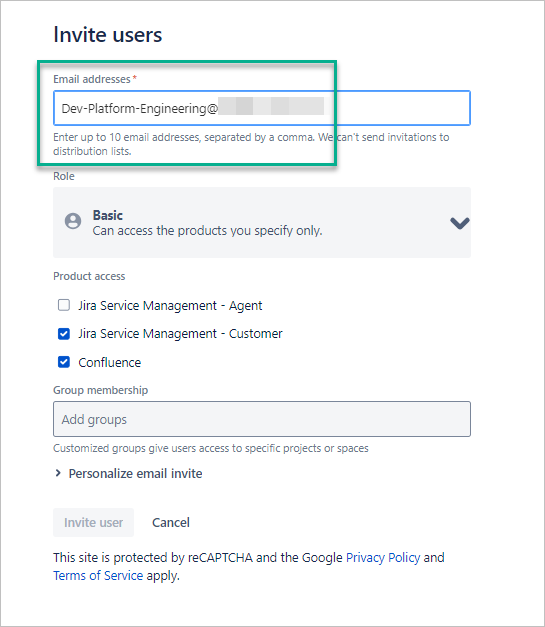545x627 pixels.
Task: Click the Email addresses field label
Action: click(x=92, y=79)
